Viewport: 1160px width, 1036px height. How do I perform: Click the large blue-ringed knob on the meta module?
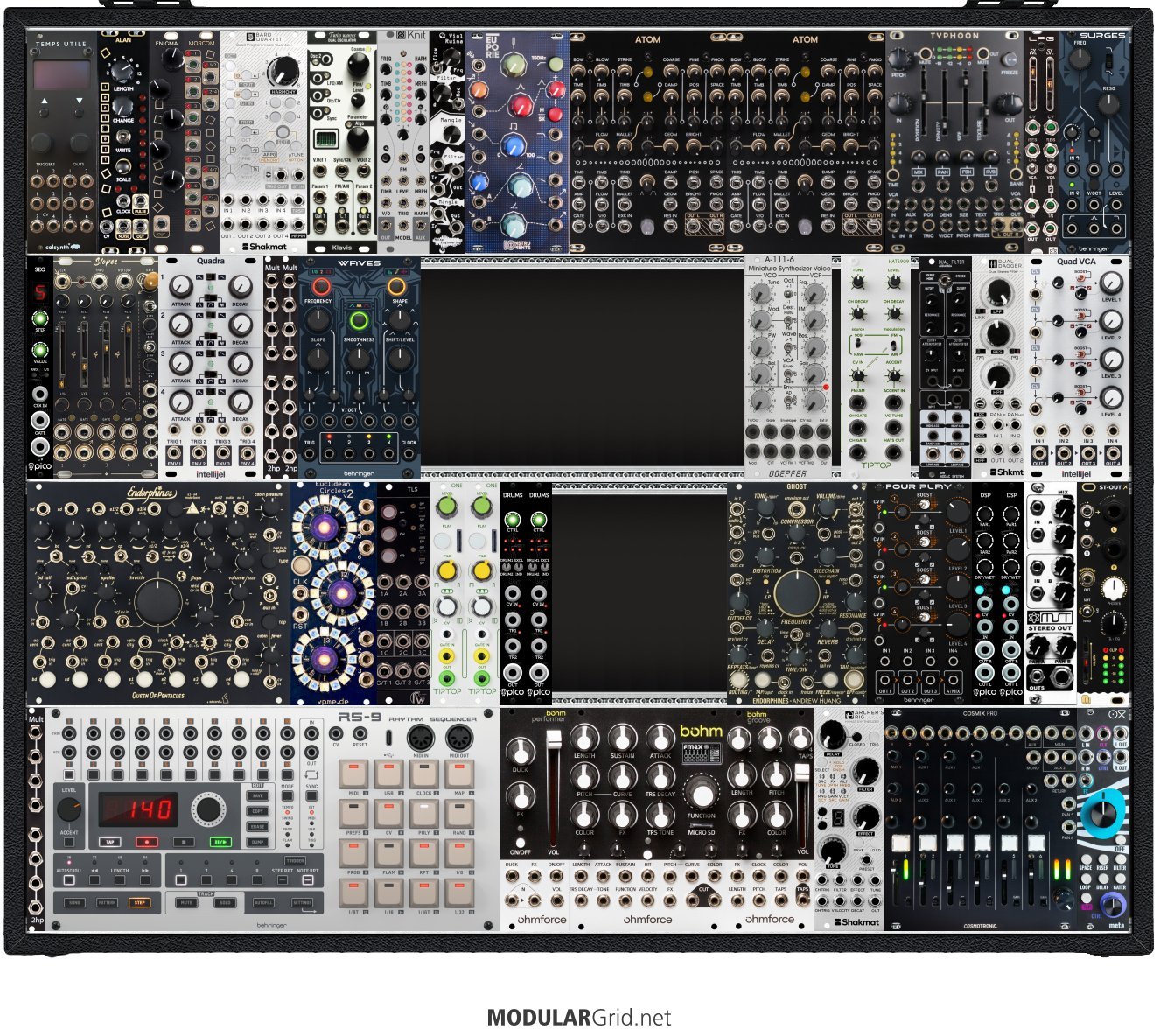pyautogui.click(x=1105, y=813)
